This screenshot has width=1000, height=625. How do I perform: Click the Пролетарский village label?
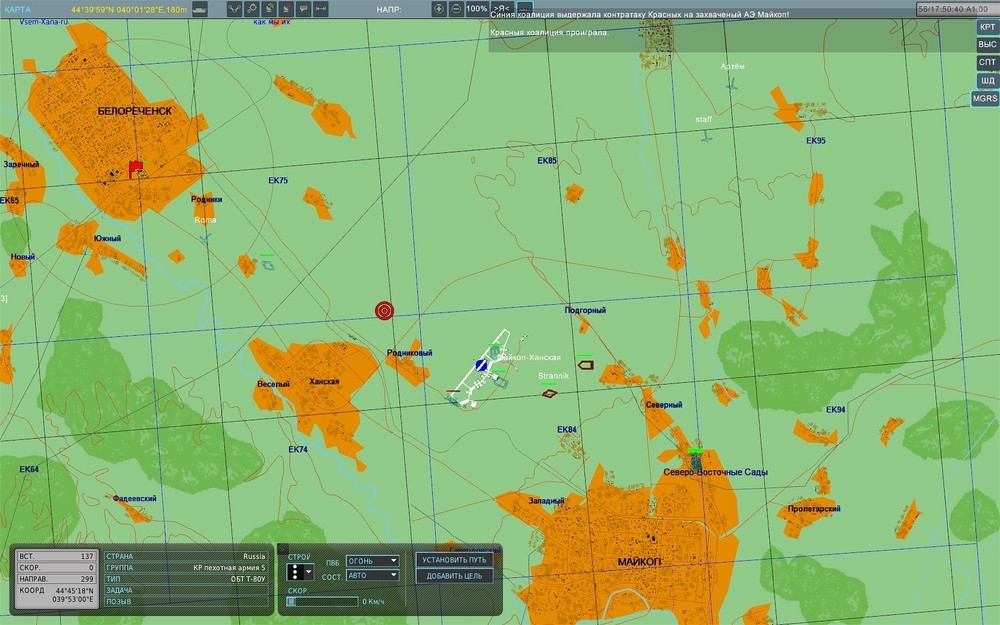814,509
